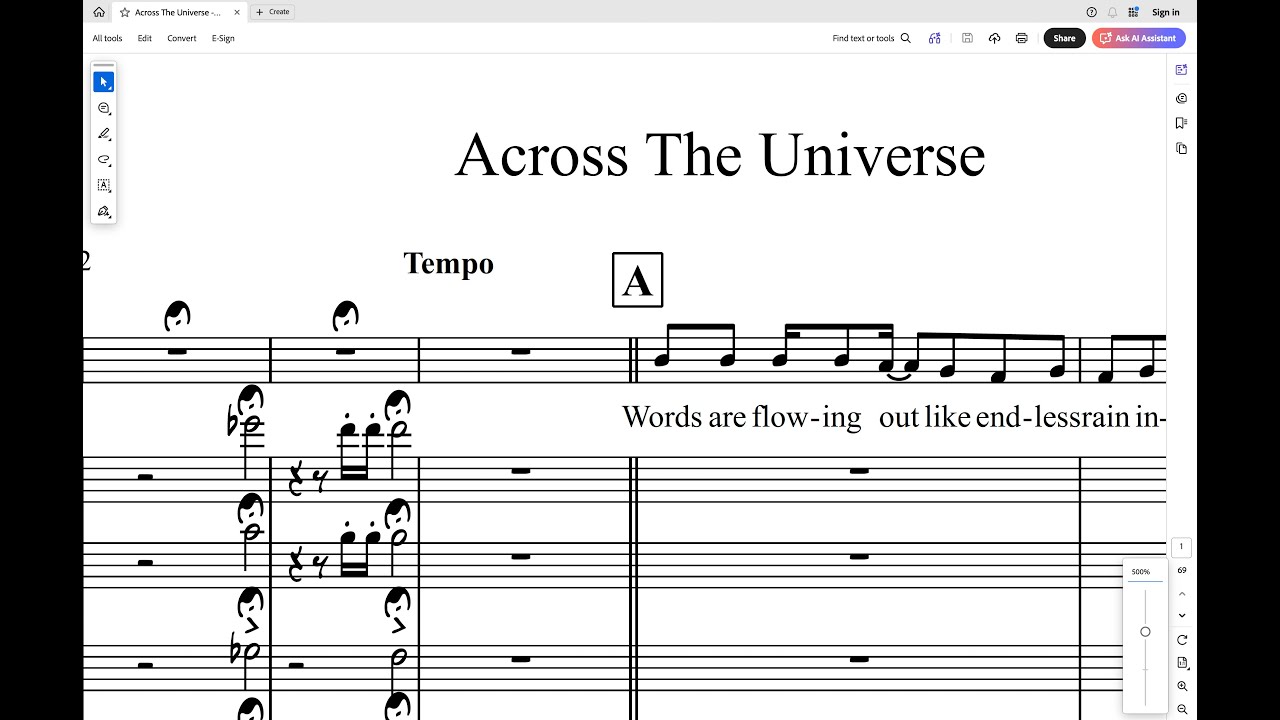Click the cloud upload icon

click(x=994, y=38)
